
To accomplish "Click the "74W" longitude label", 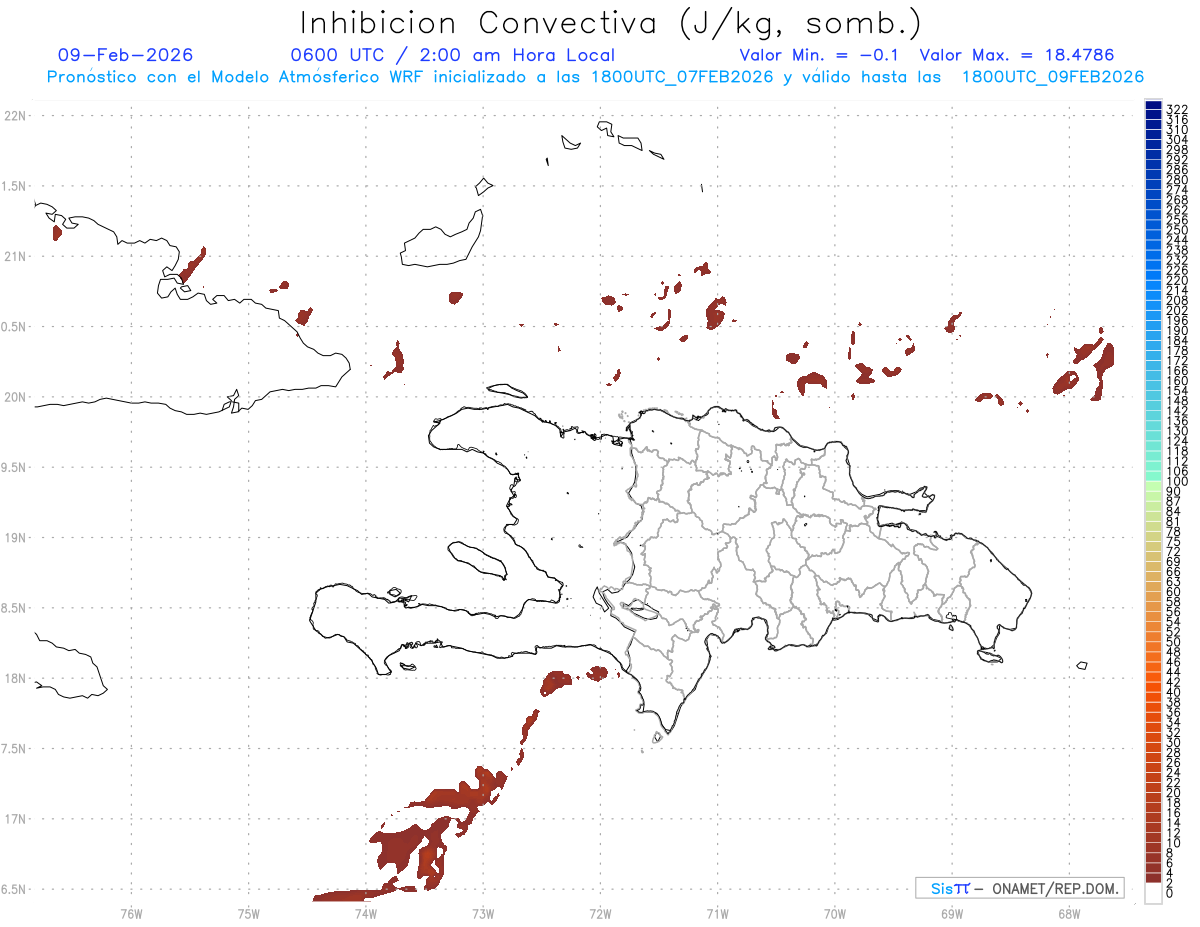I will (365, 913).
